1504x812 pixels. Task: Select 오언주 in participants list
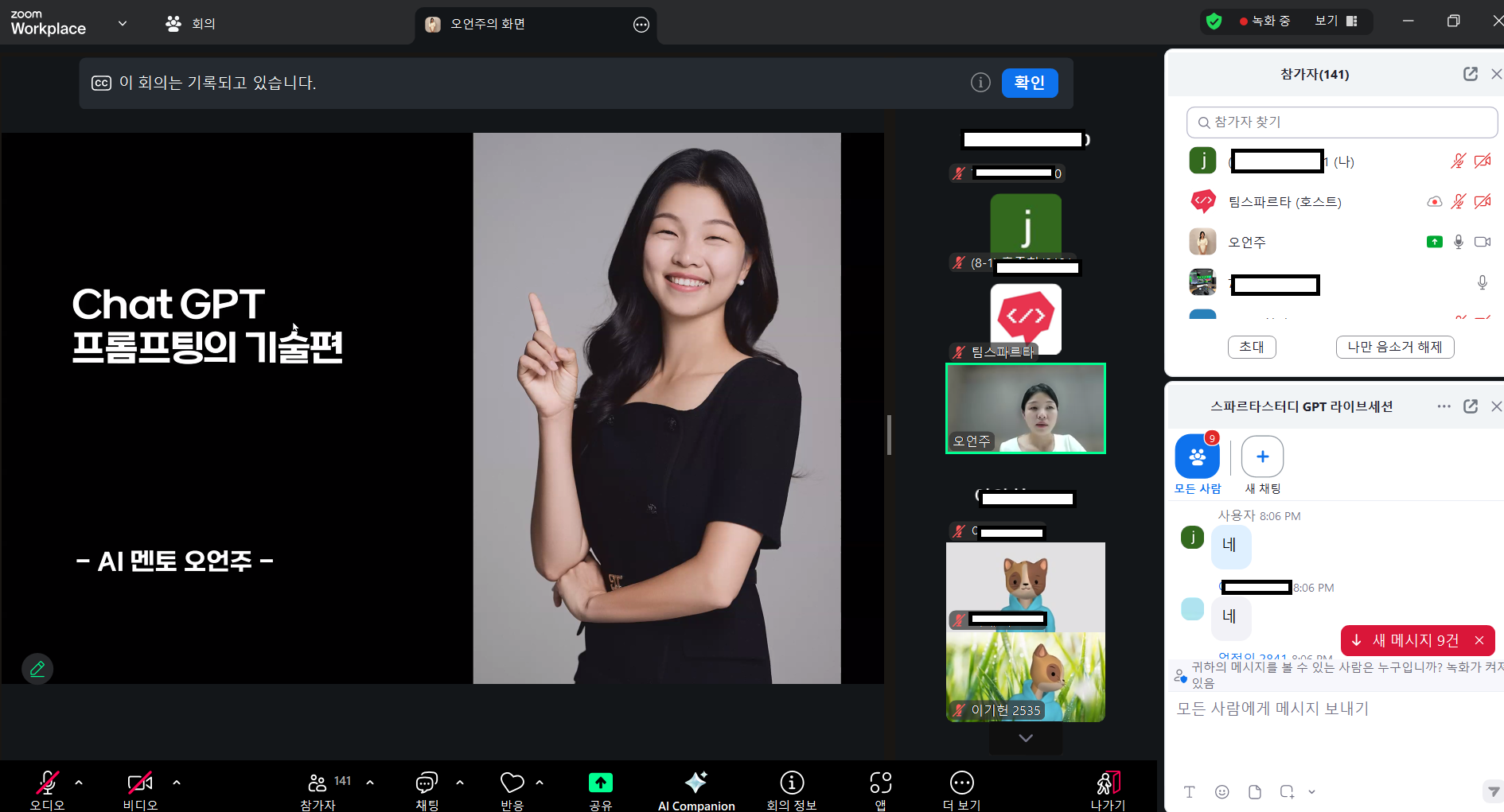(x=1339, y=242)
